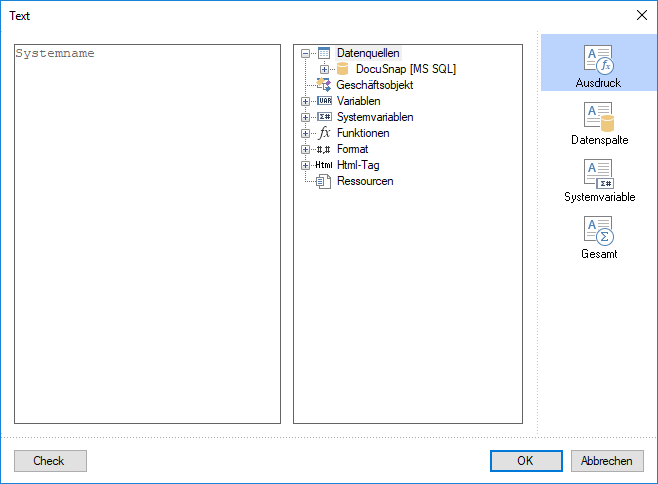Select the Datenquellen tree label

tap(368, 53)
